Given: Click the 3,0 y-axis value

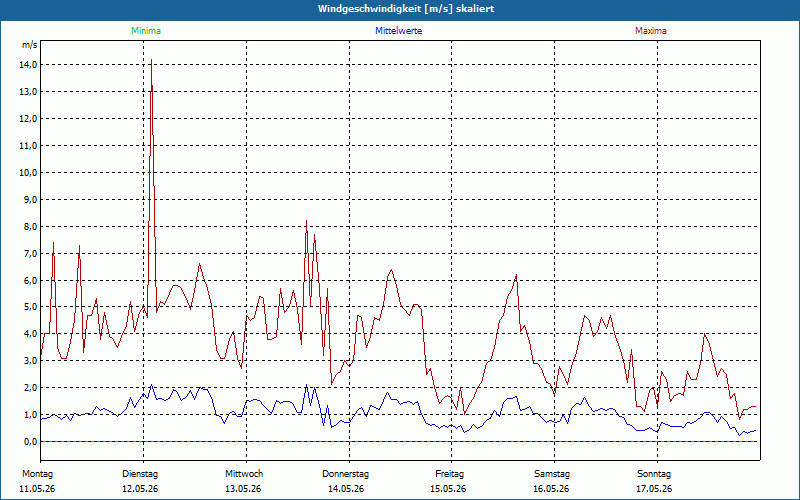Looking at the screenshot, I should (30, 361).
